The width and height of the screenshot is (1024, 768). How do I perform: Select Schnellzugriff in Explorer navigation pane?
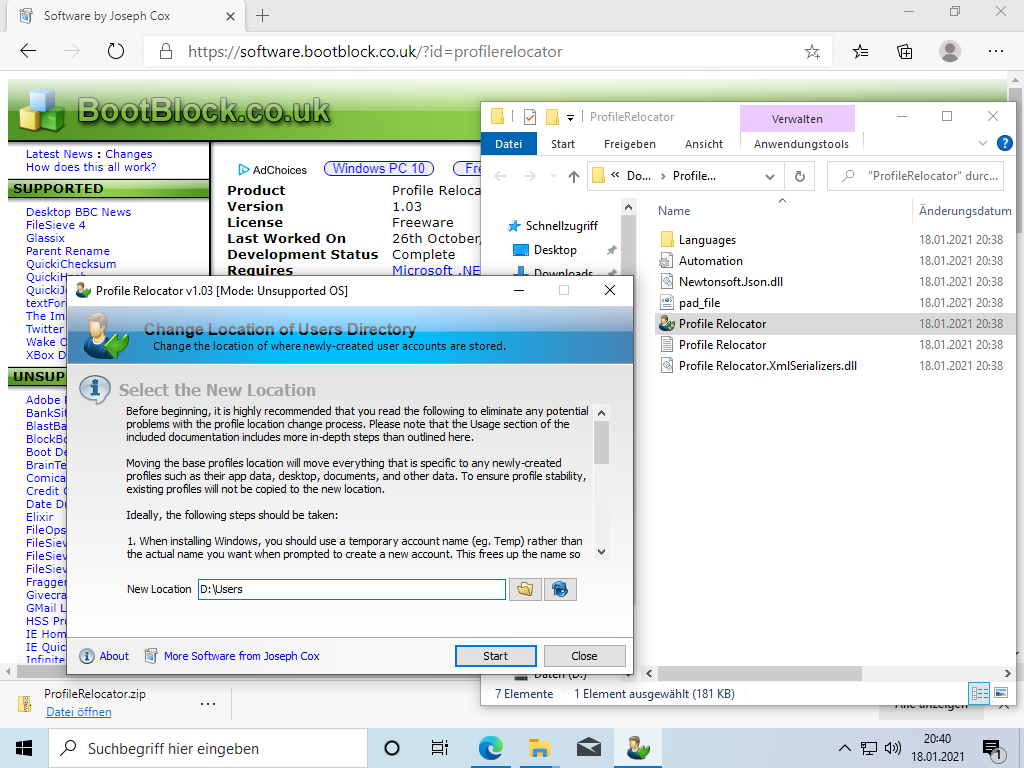pyautogui.click(x=562, y=226)
